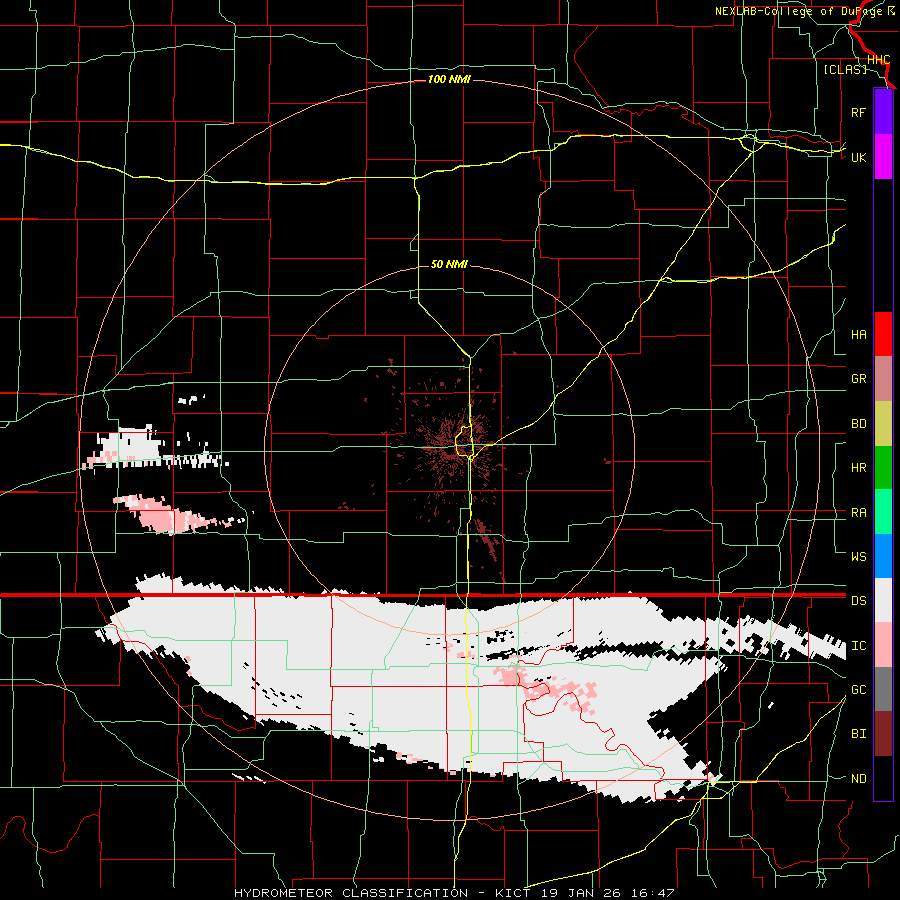
Task: Click the RF legend label
Action: tap(859, 112)
